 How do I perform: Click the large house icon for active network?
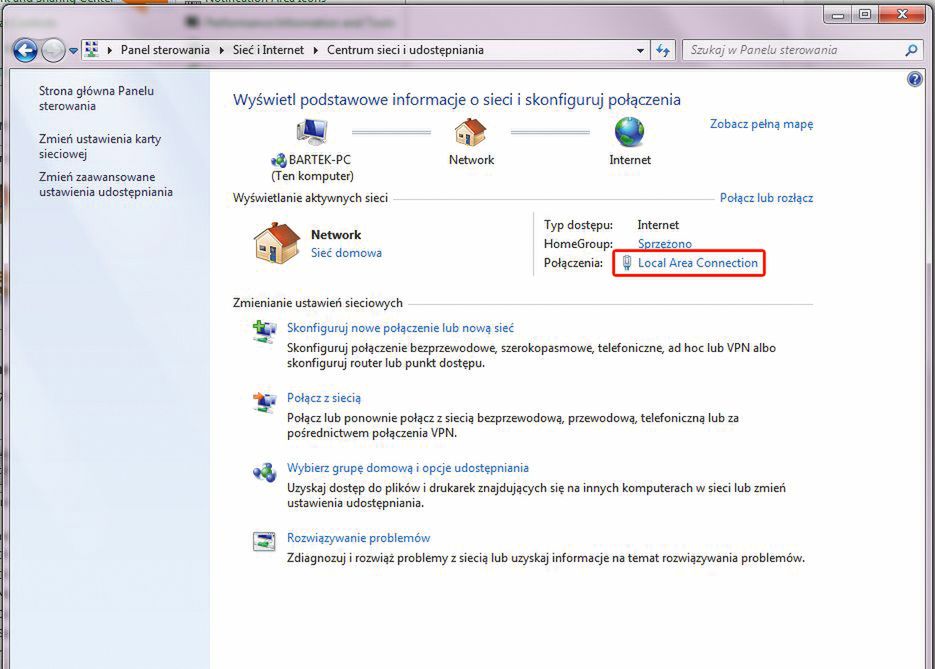[x=276, y=243]
